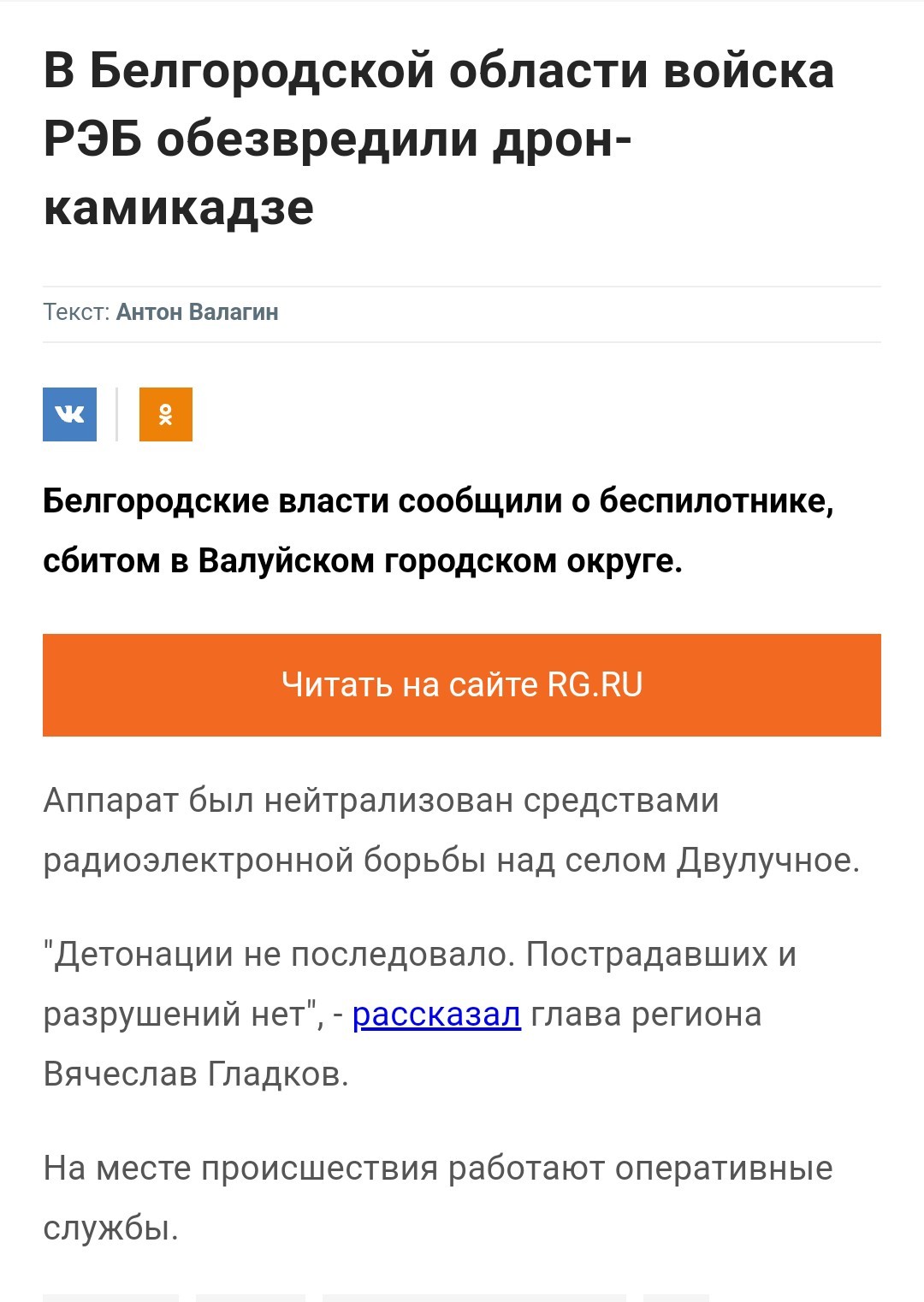Click the Текст: label before author name

pyautogui.click(x=77, y=312)
